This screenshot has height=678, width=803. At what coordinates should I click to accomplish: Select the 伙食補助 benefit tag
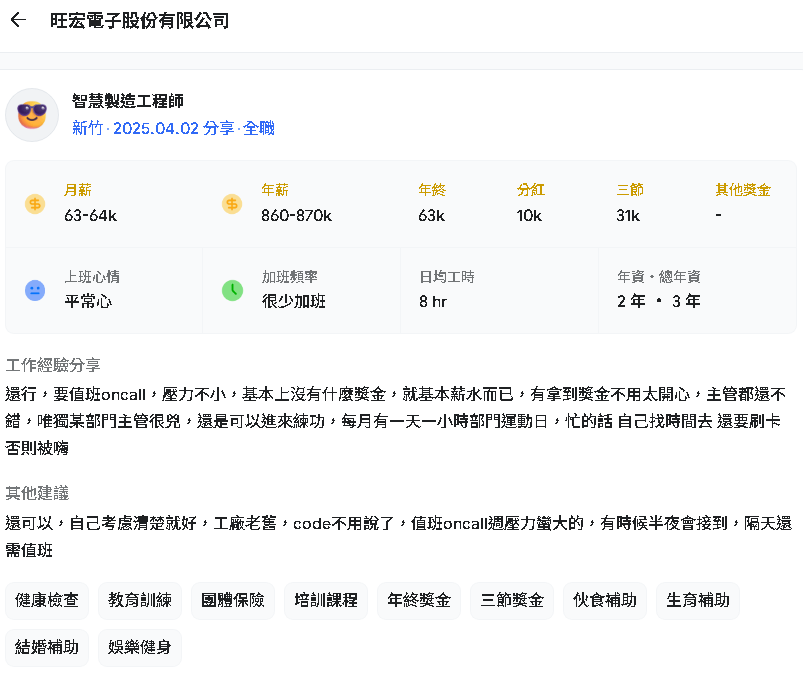pos(605,600)
